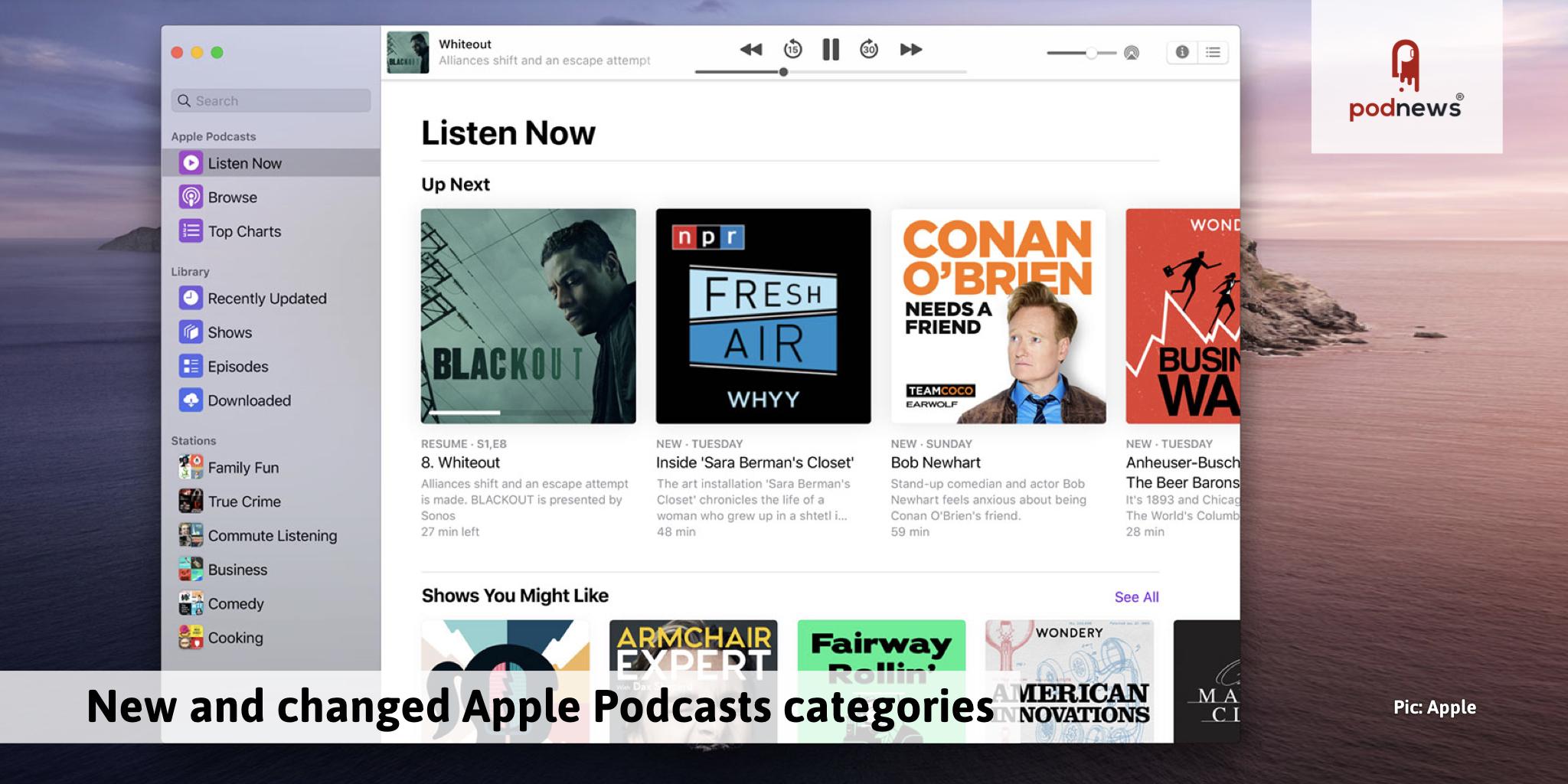The width and height of the screenshot is (1568, 784).
Task: Open Recently Updated in the Library
Action: tap(266, 298)
